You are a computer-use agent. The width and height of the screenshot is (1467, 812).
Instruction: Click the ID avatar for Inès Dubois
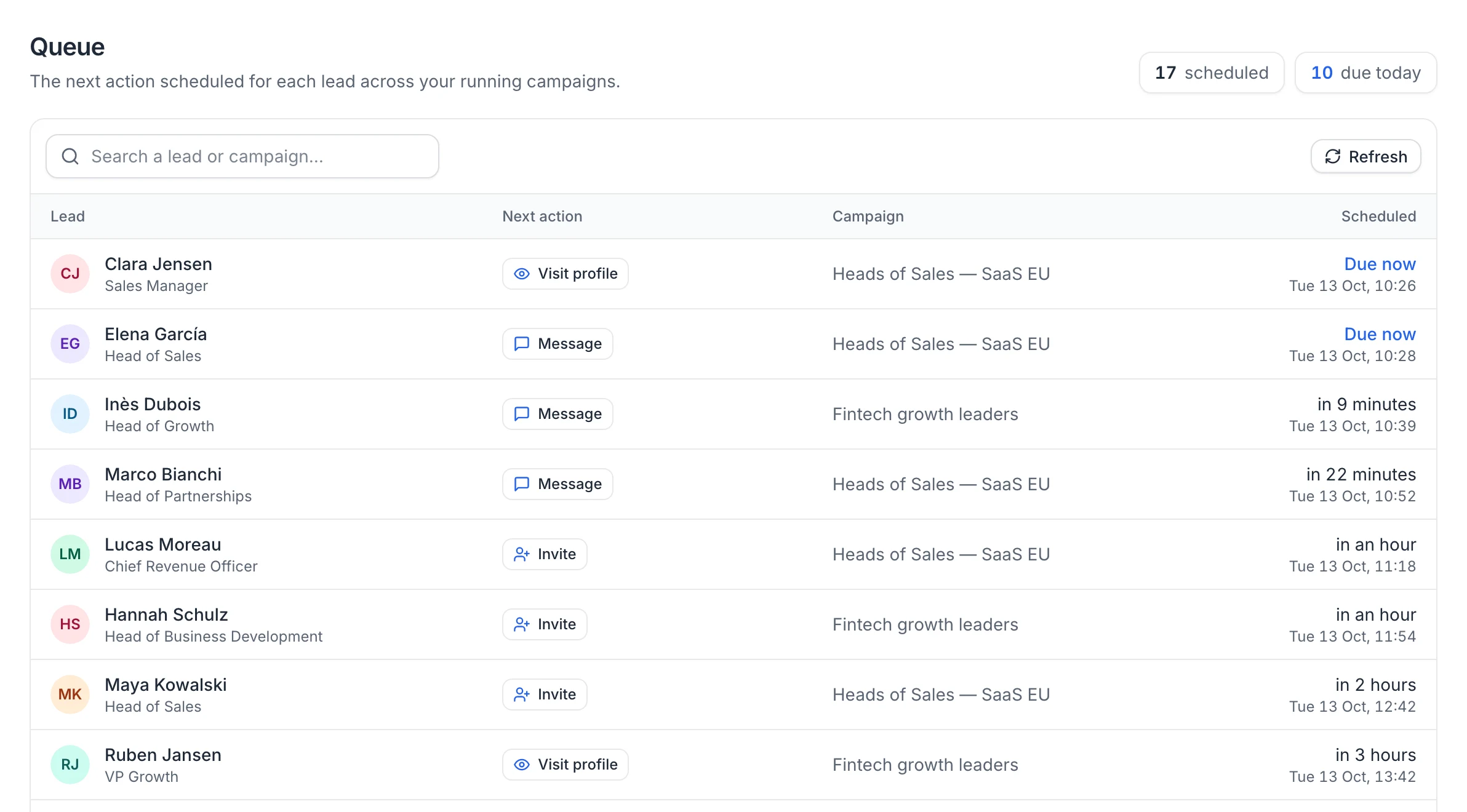click(70, 414)
